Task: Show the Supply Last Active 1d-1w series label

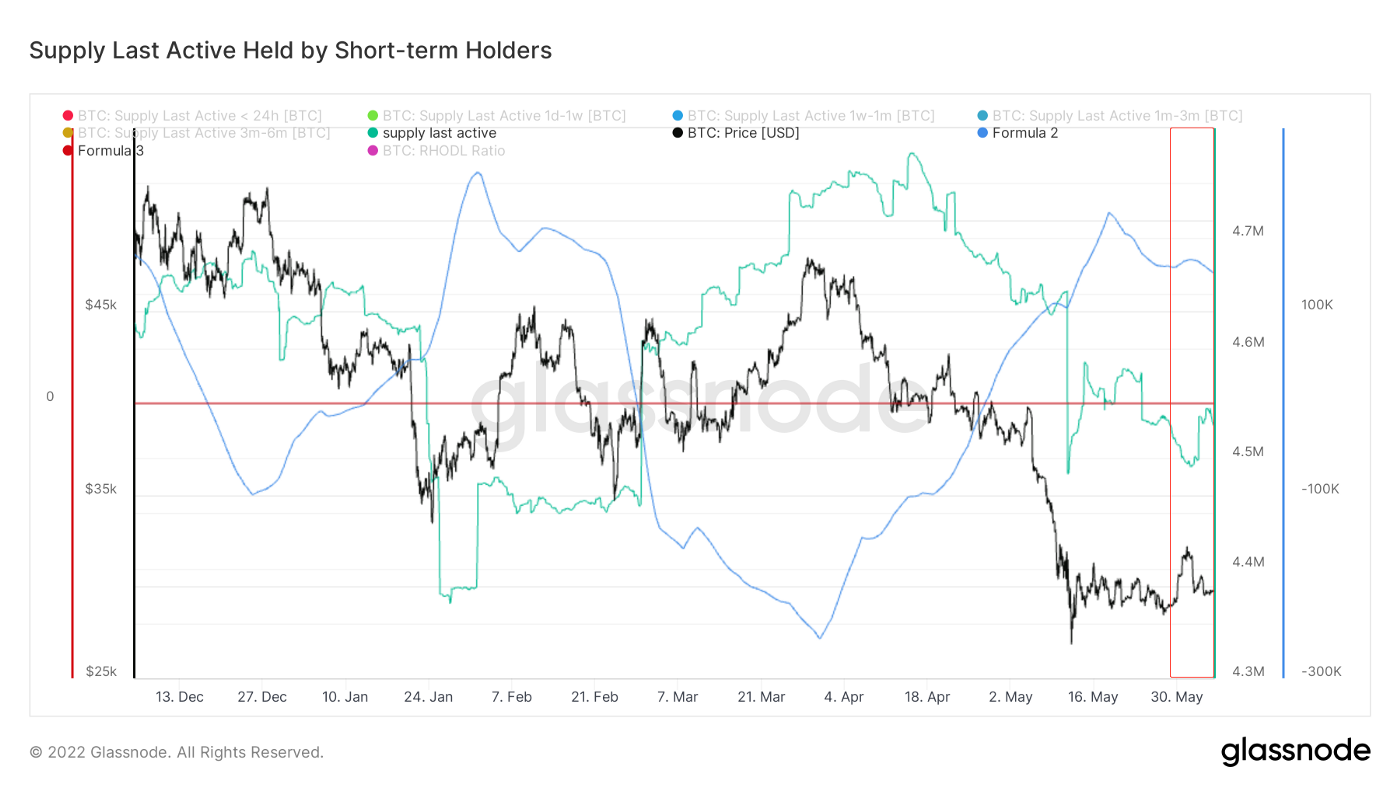Action: click(504, 116)
